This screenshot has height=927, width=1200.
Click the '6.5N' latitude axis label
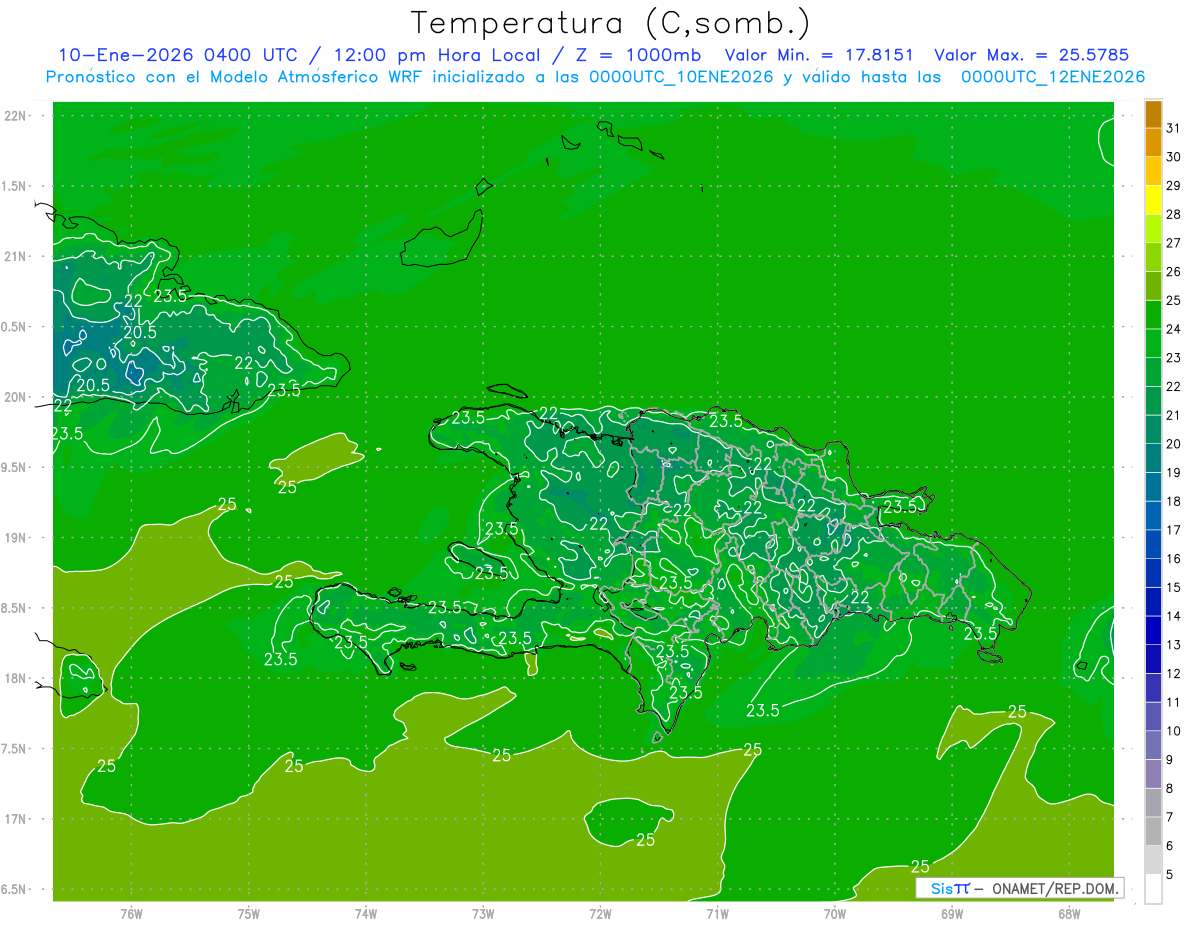pos(15,889)
